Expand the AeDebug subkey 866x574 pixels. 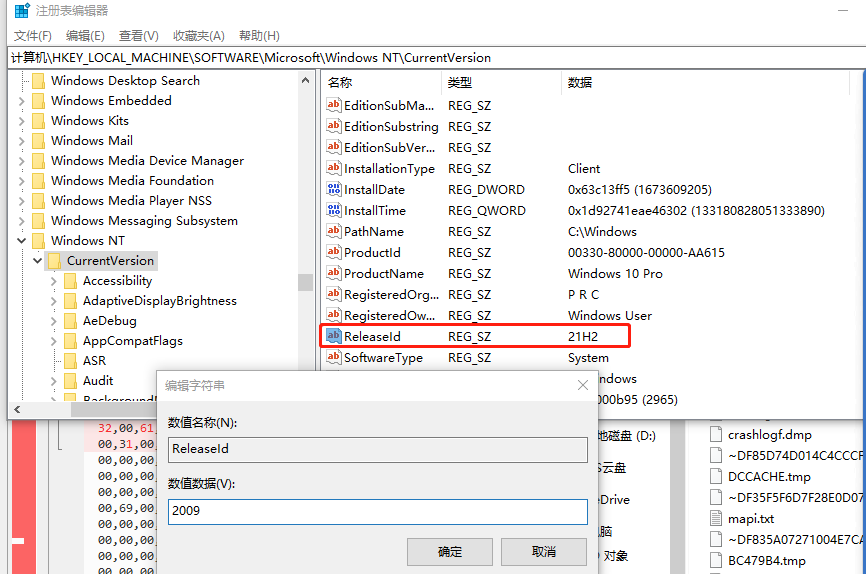pos(54,321)
